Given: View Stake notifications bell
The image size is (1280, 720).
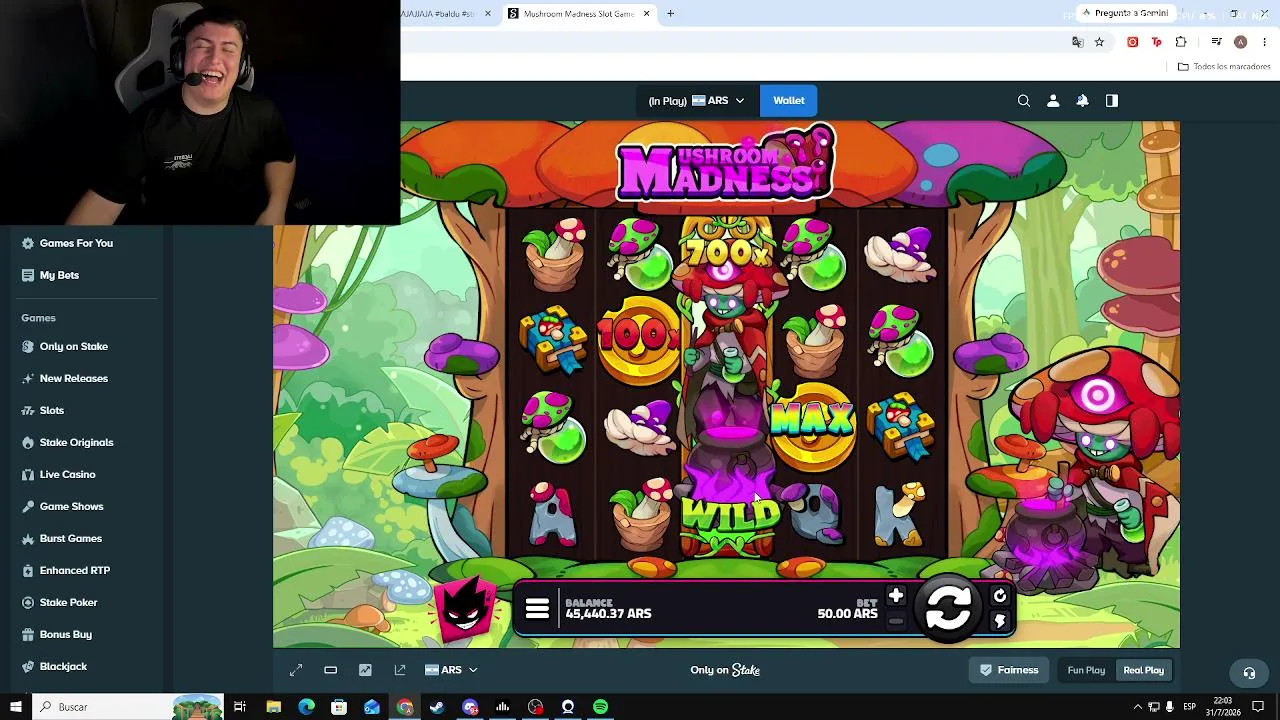Looking at the screenshot, I should [x=1082, y=100].
